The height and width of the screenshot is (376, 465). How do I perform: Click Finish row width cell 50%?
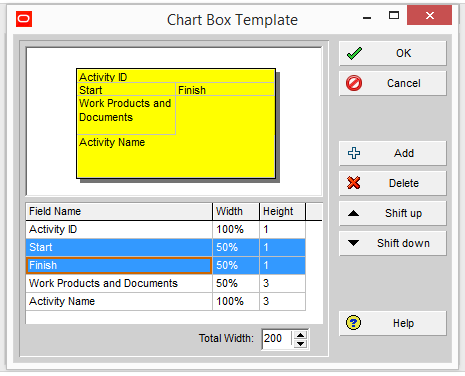tap(236, 266)
